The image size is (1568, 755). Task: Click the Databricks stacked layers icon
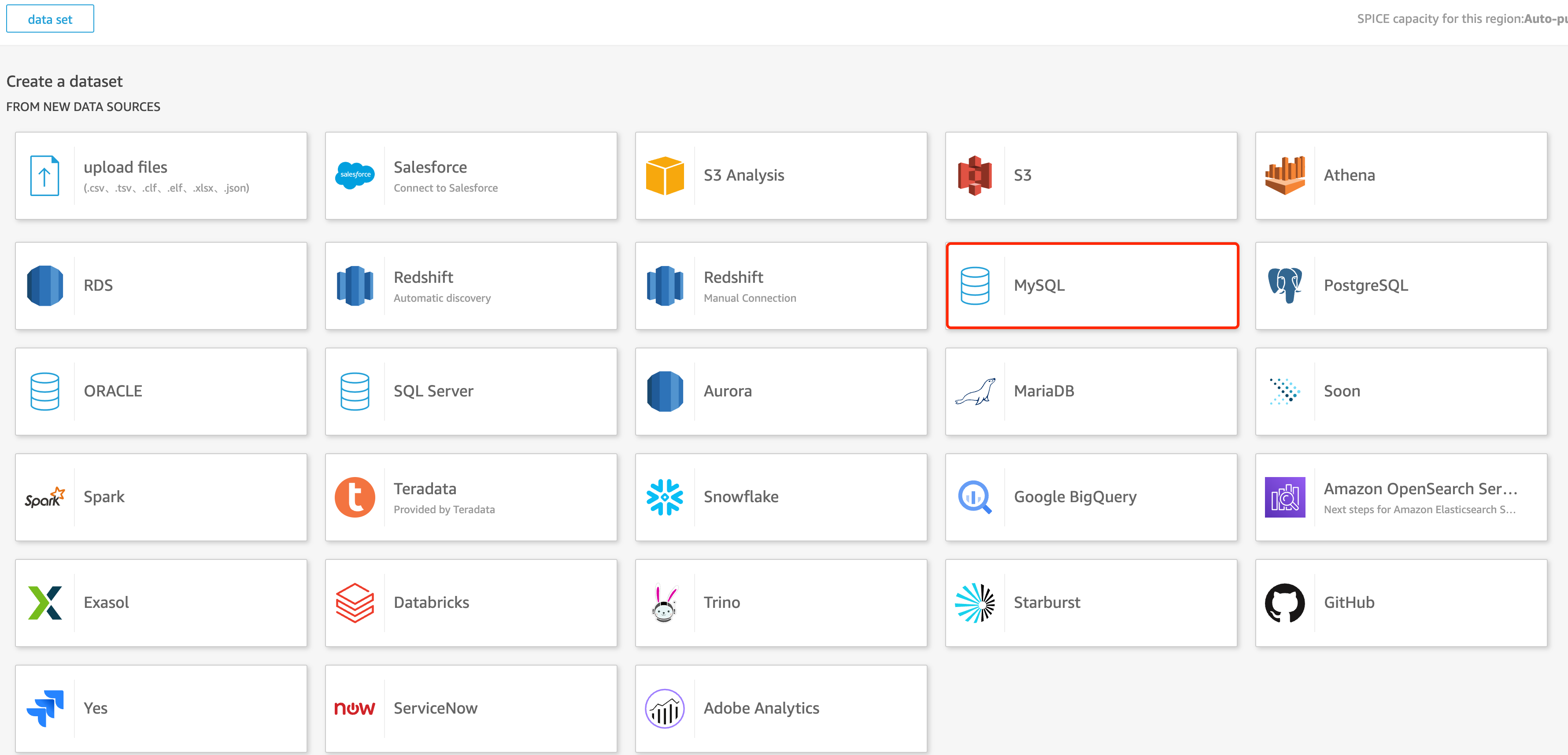[355, 603]
